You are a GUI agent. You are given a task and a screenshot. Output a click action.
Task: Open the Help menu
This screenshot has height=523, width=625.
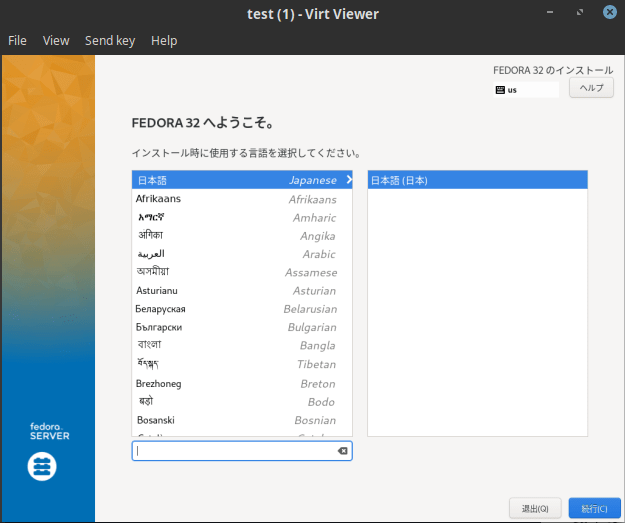tap(164, 41)
